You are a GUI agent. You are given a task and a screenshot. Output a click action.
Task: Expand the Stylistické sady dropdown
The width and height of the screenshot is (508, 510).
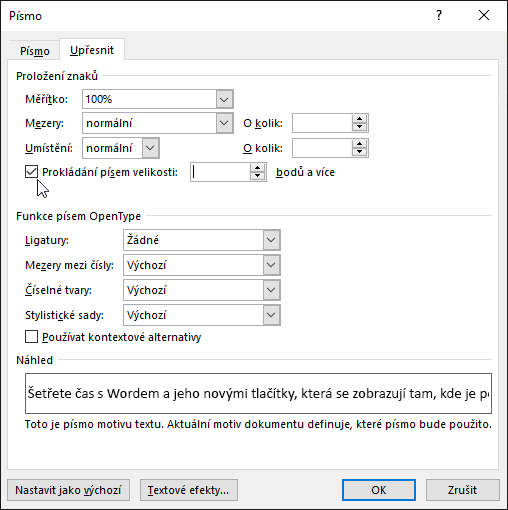[x=271, y=315]
